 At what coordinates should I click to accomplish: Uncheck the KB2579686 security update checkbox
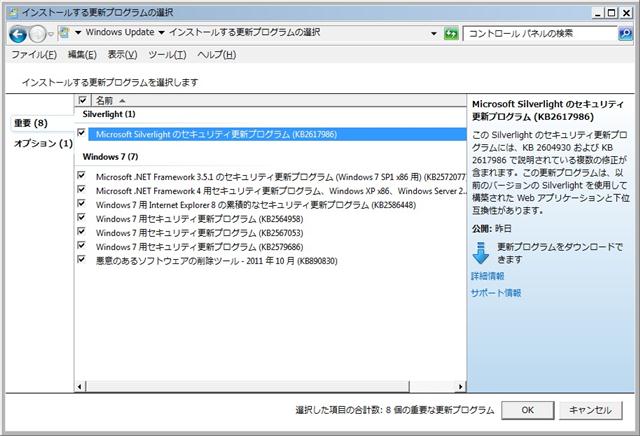click(x=81, y=245)
